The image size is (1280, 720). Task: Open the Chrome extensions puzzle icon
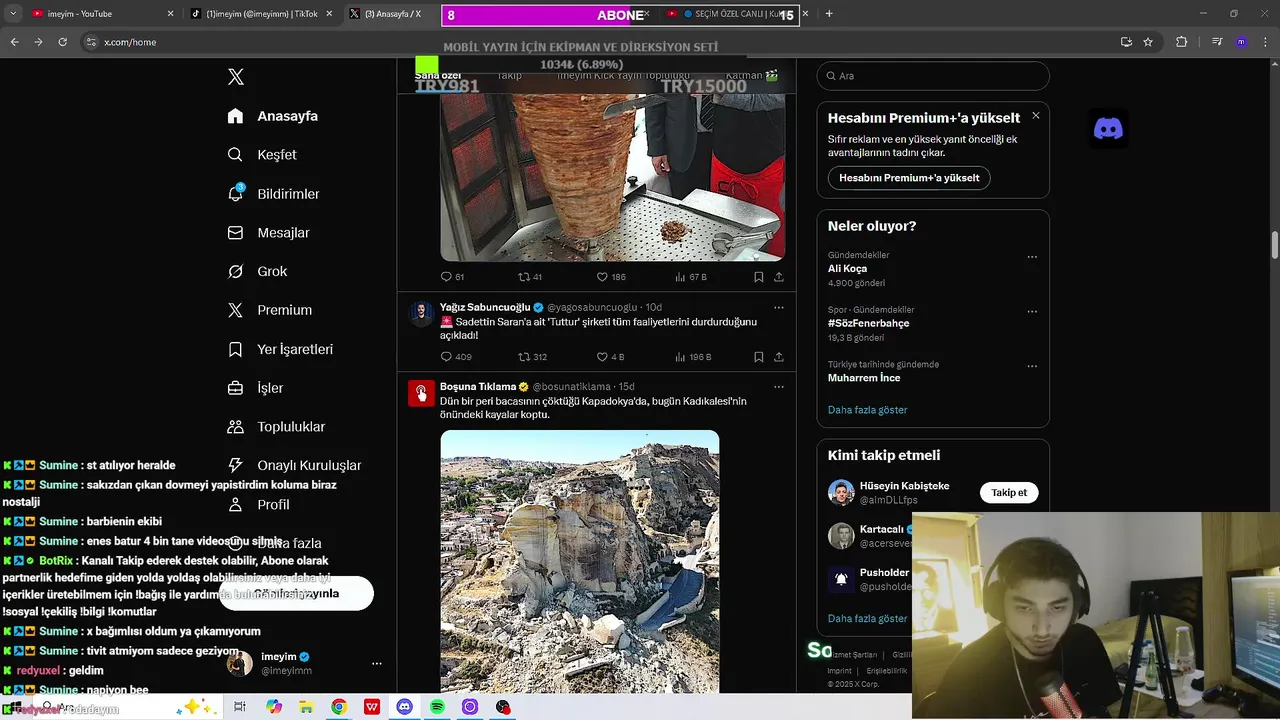(x=1181, y=42)
